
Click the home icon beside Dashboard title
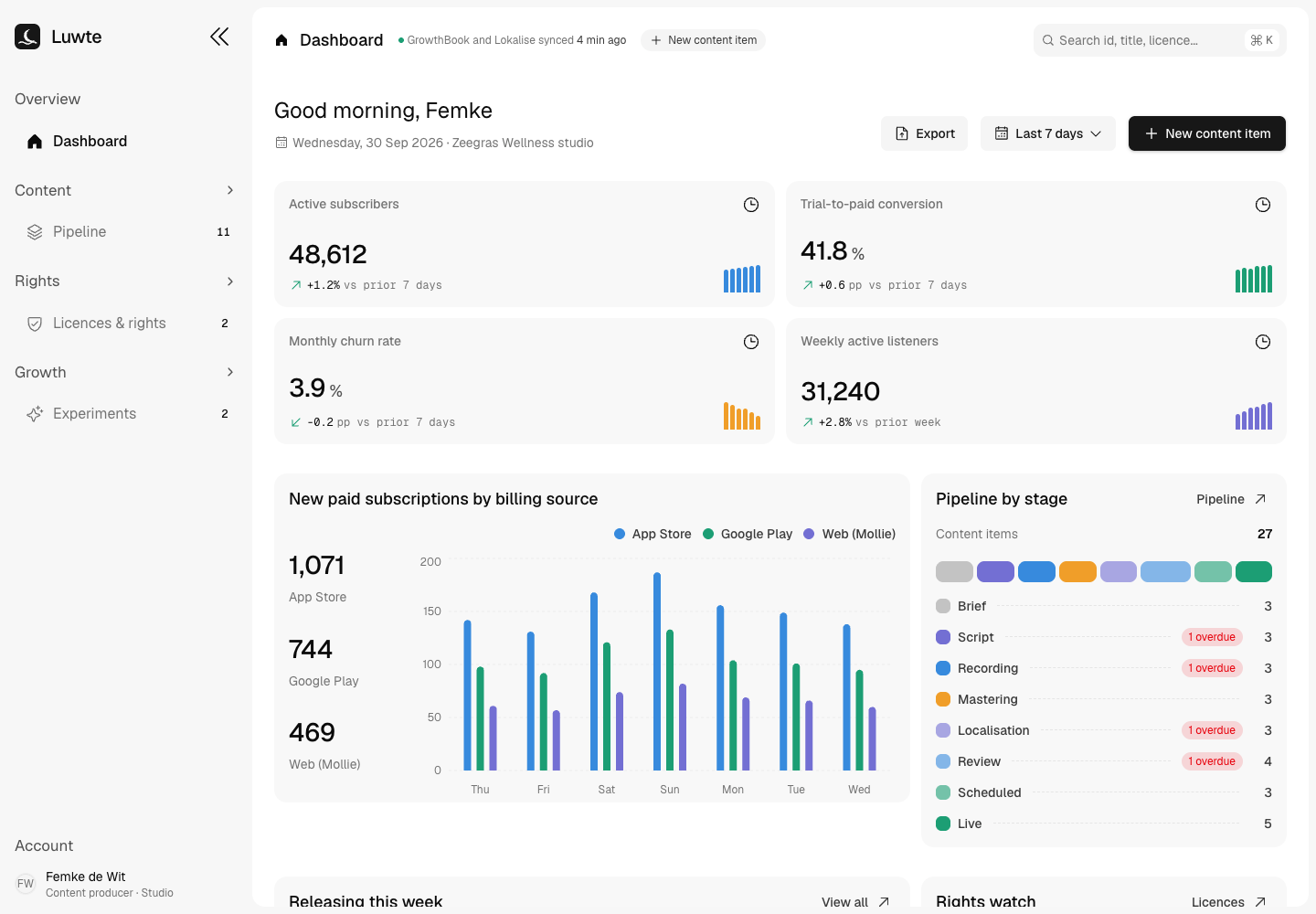click(x=281, y=40)
